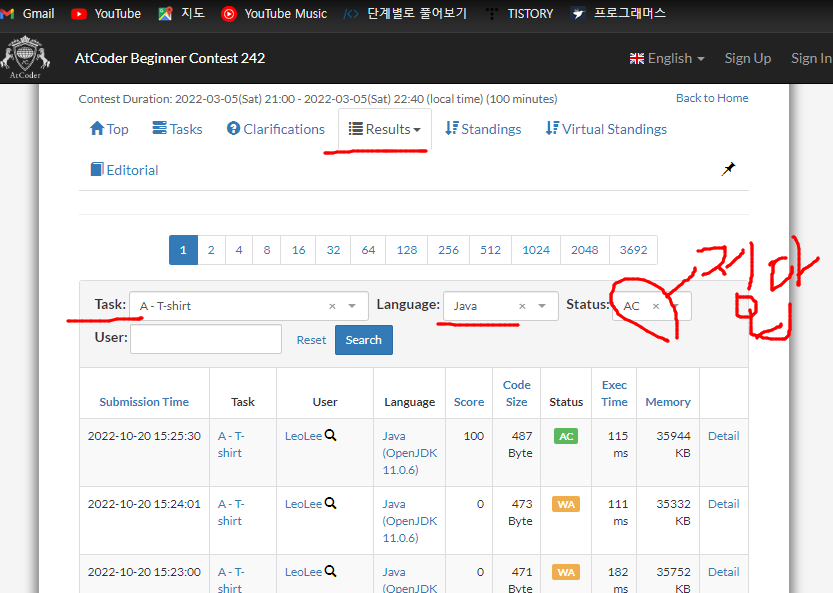Click Java (OpenJDK 11.0.6) in 15:25:30 row

click(x=410, y=453)
